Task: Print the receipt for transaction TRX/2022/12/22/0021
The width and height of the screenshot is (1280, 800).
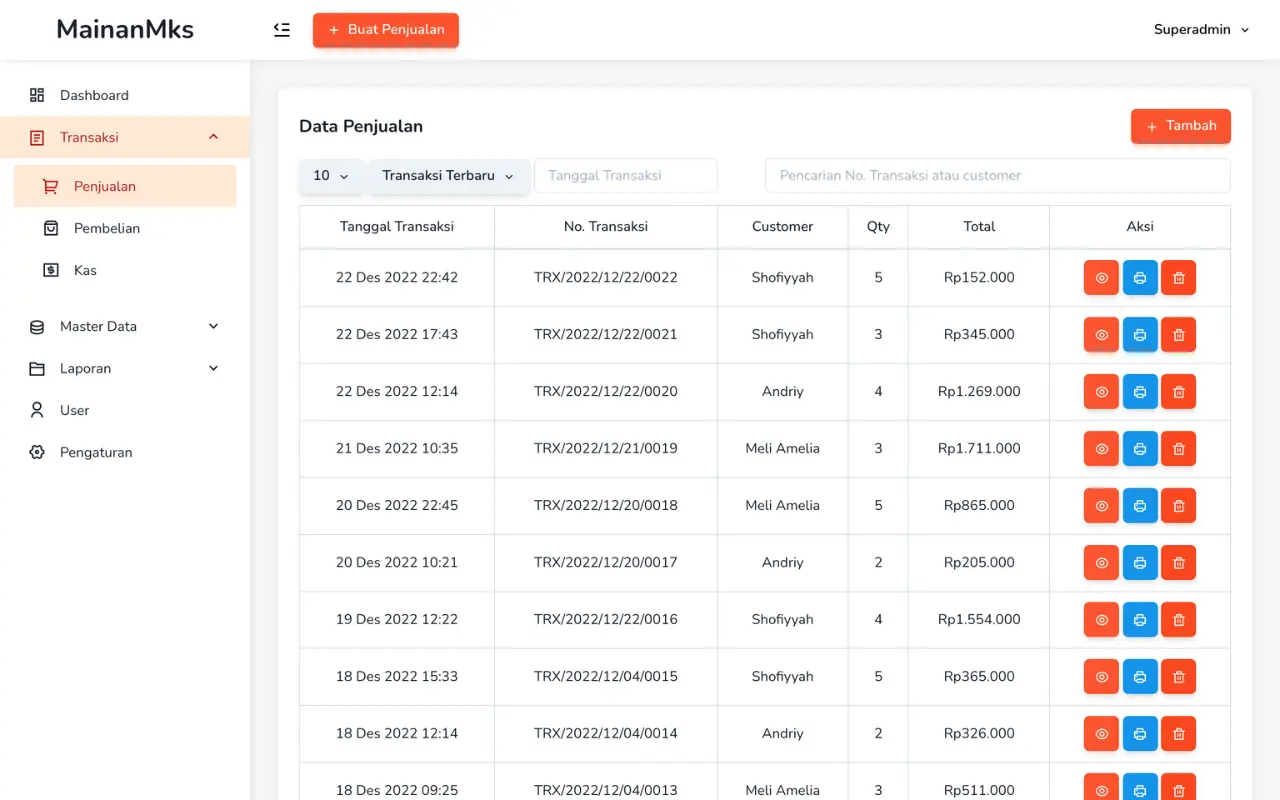Action: click(1140, 335)
